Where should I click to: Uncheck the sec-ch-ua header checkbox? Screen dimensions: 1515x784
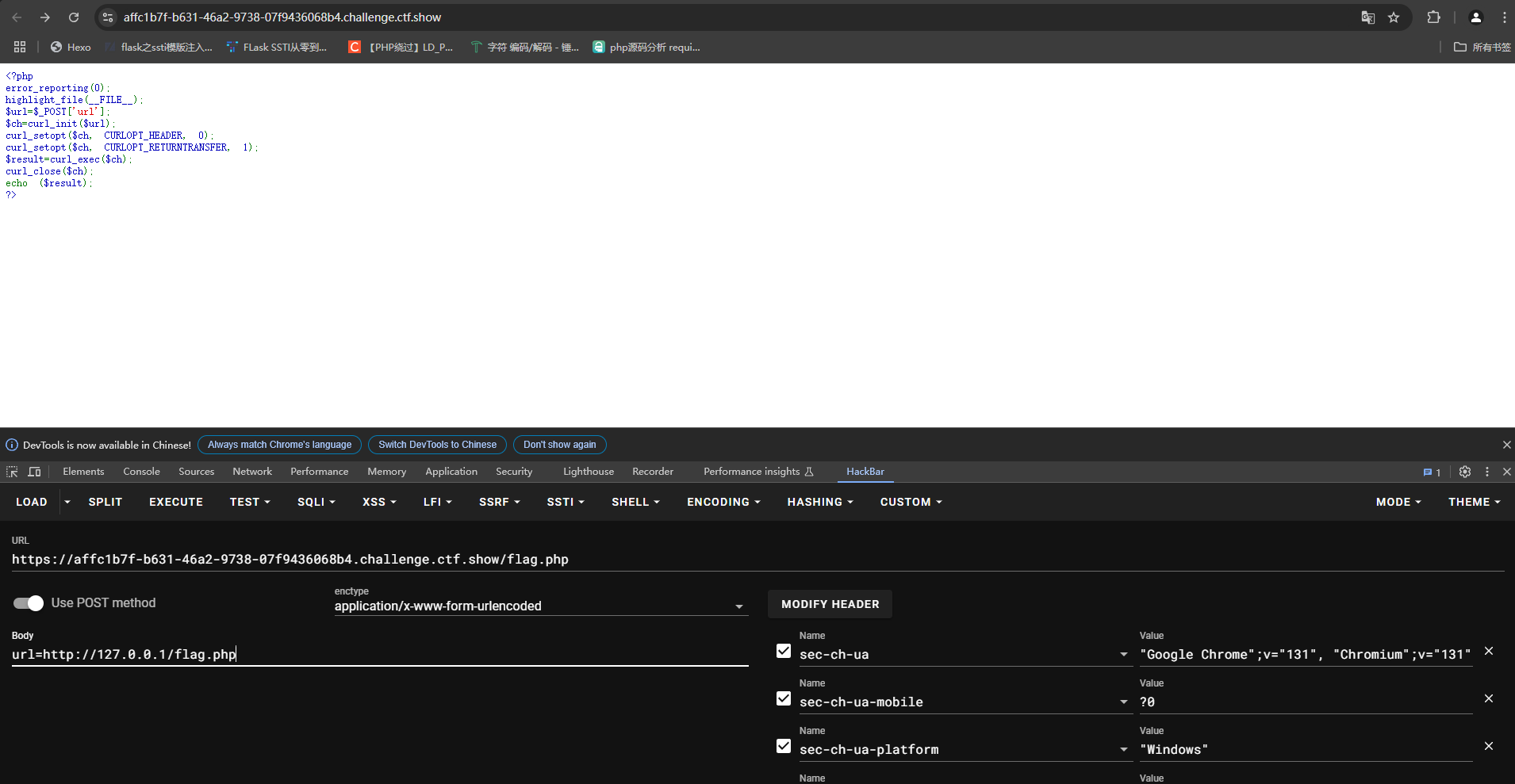tap(784, 651)
